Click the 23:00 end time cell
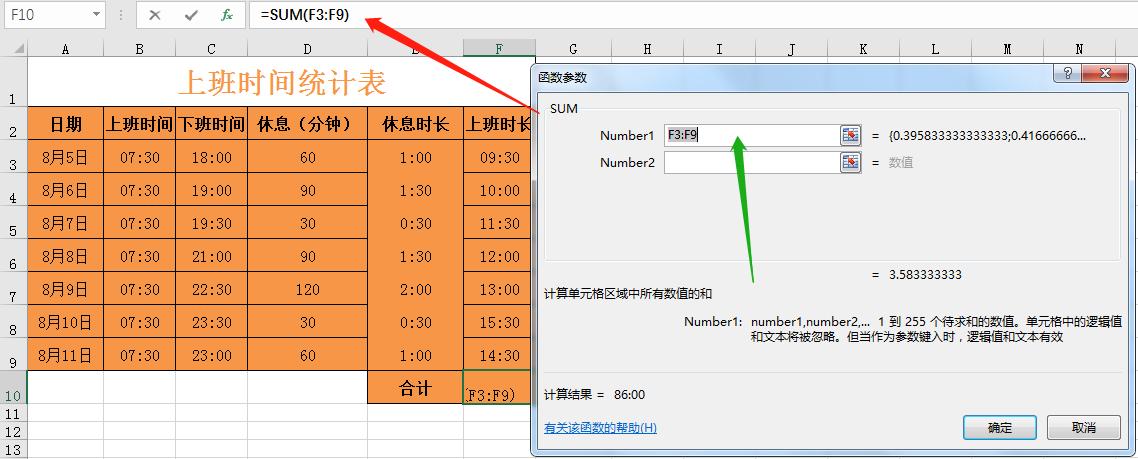 [211, 355]
